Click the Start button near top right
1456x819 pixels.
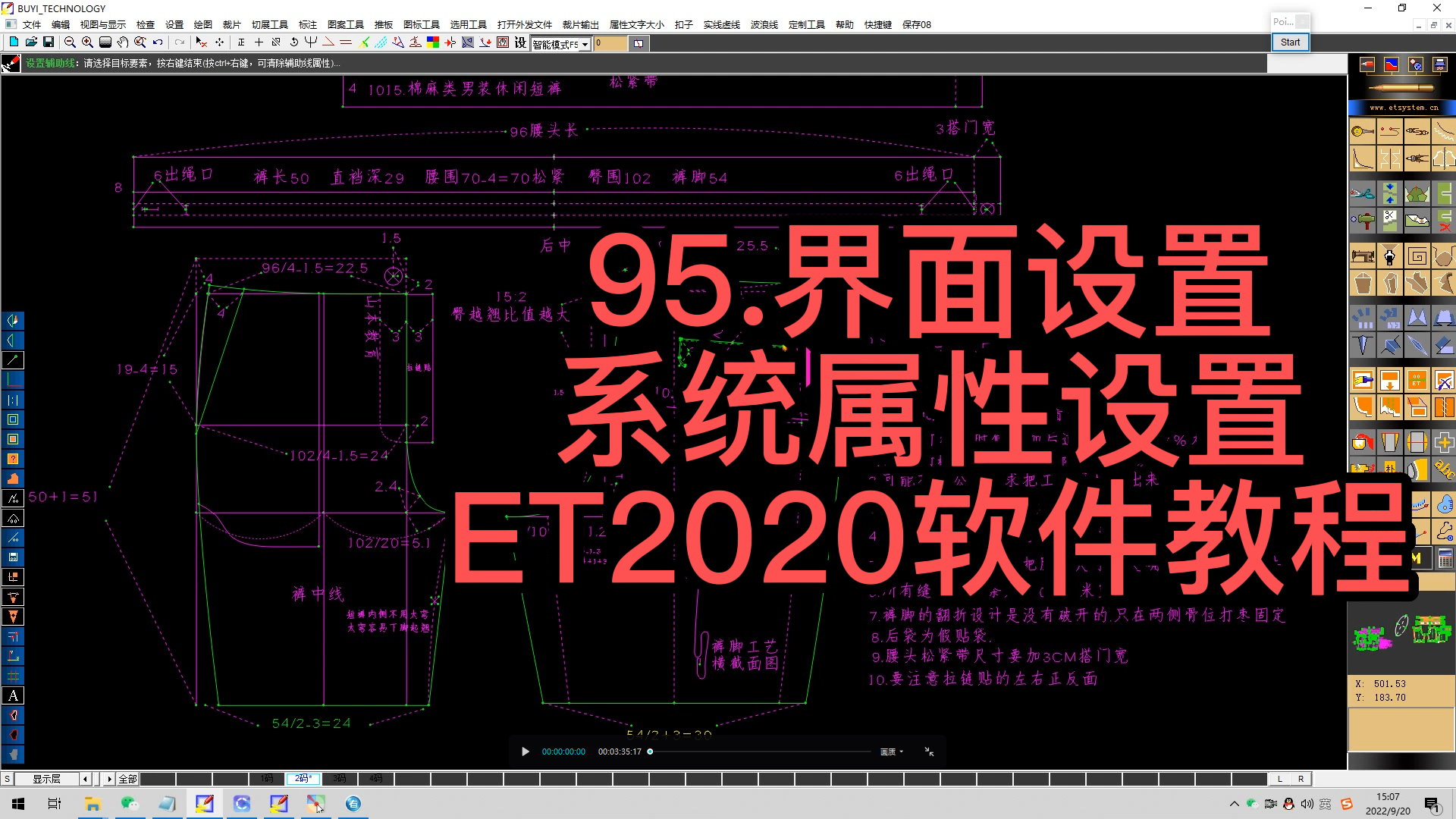click(x=1289, y=42)
